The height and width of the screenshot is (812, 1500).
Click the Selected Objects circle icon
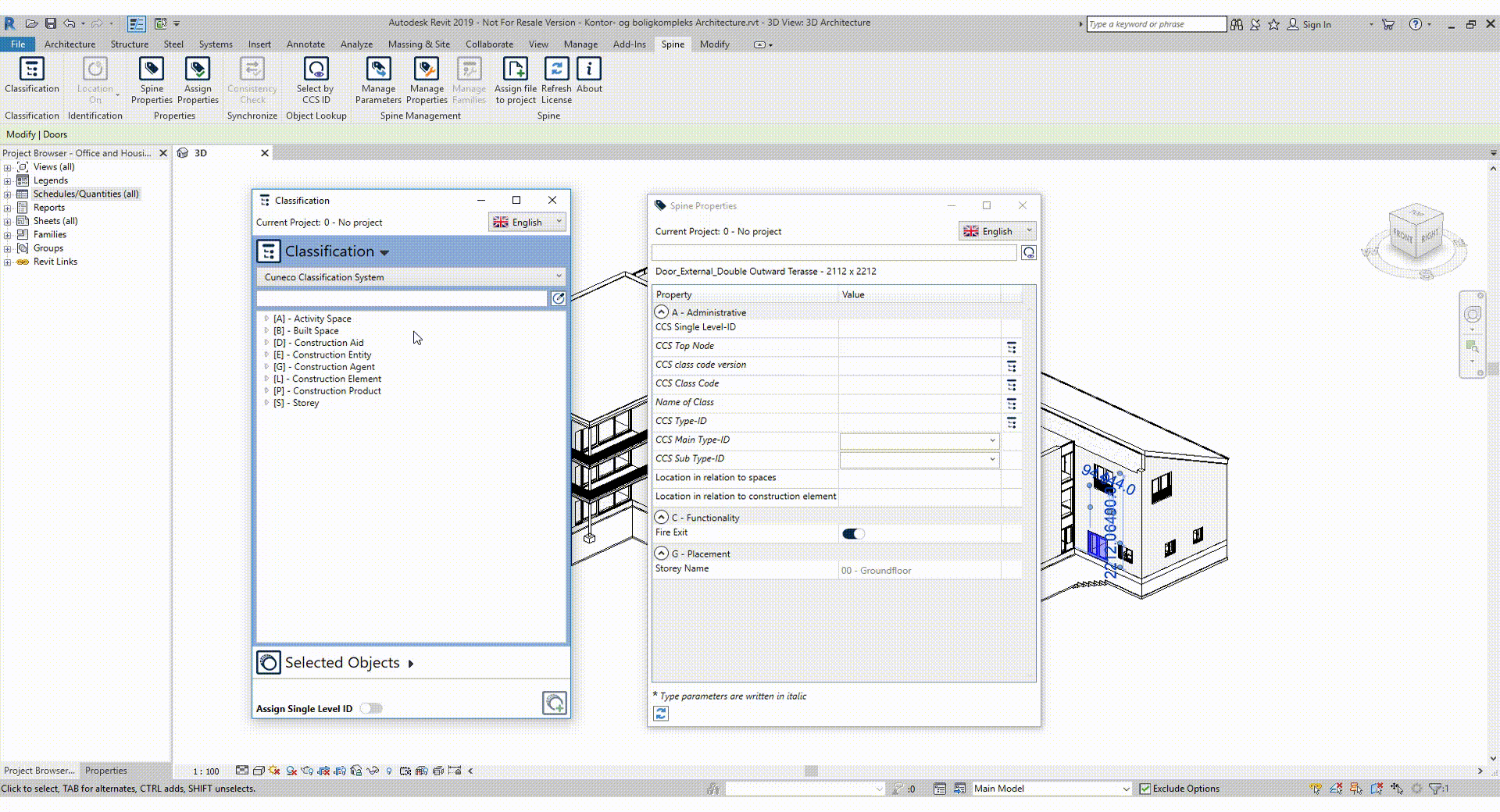point(269,663)
